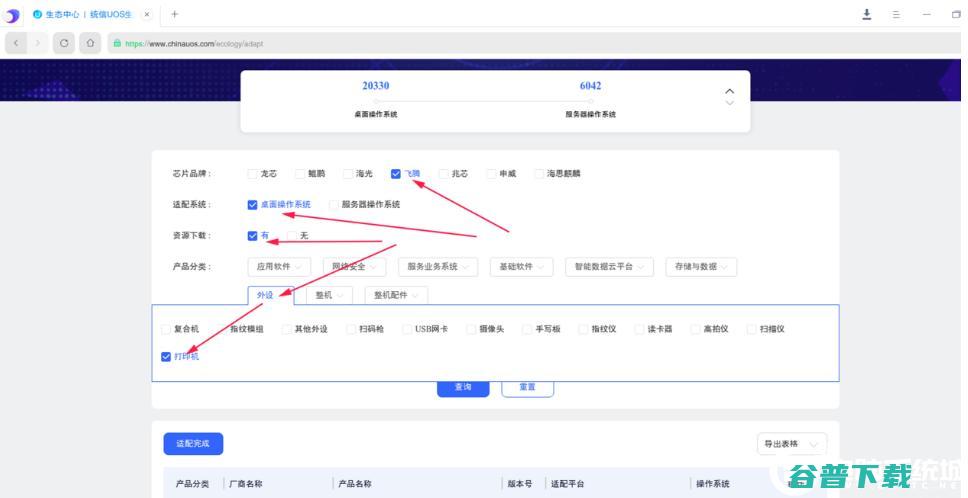This screenshot has height=498, width=968.
Task: Check the 摄像头 checkbox
Action: pyautogui.click(x=471, y=330)
